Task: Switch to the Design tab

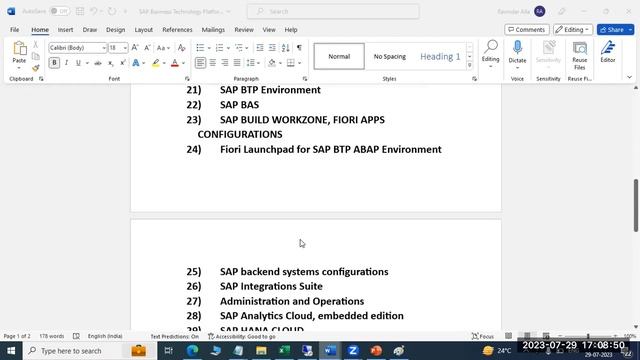Action: pos(116,30)
